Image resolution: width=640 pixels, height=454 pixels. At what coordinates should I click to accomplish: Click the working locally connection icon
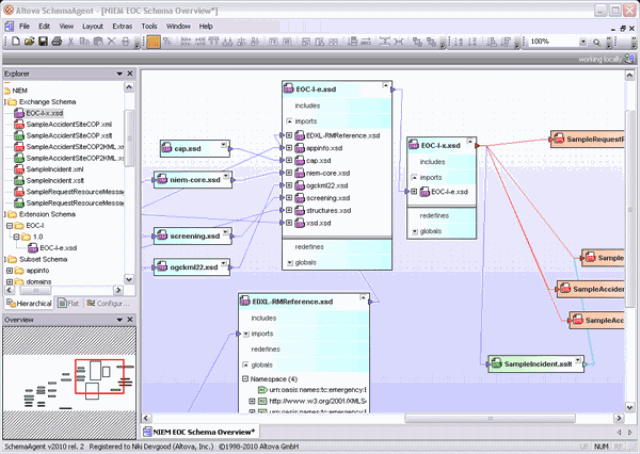[629, 59]
